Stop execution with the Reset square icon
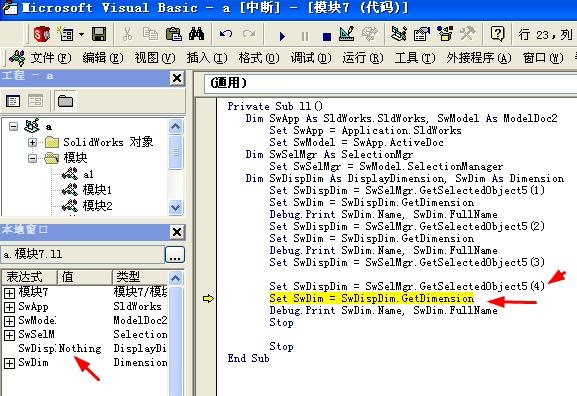 point(326,36)
